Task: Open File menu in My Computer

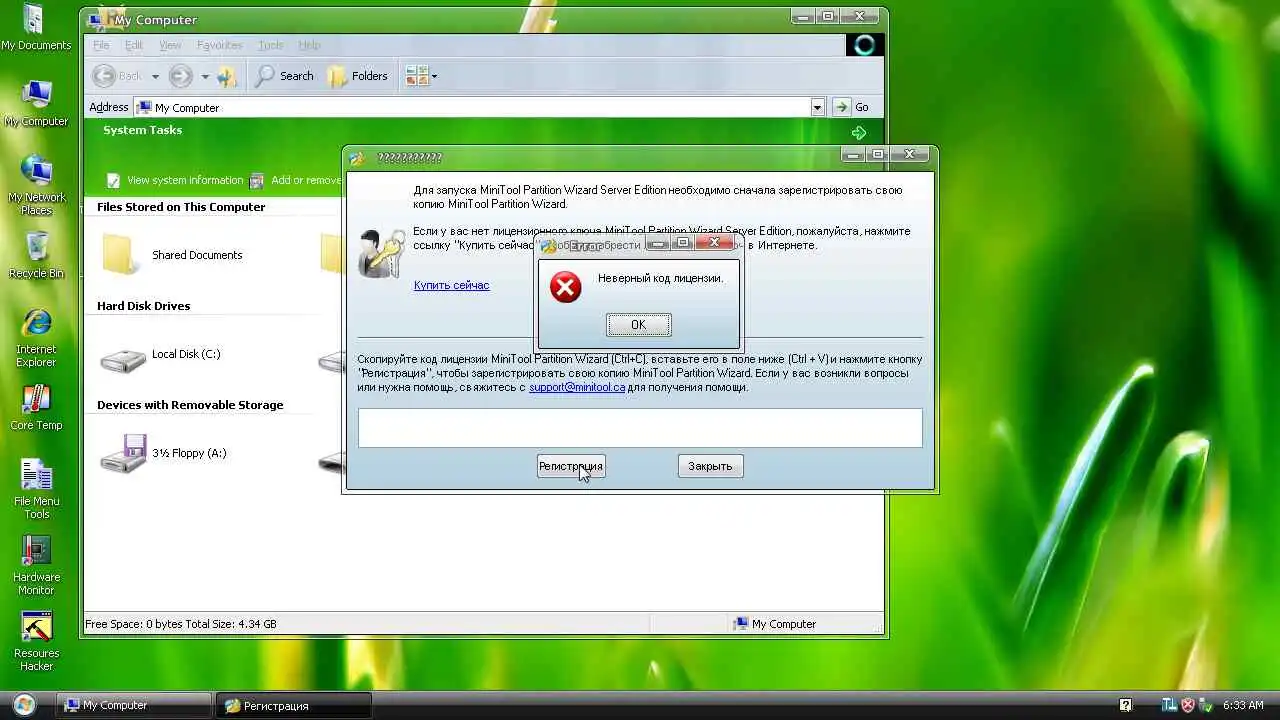Action: pyautogui.click(x=101, y=45)
